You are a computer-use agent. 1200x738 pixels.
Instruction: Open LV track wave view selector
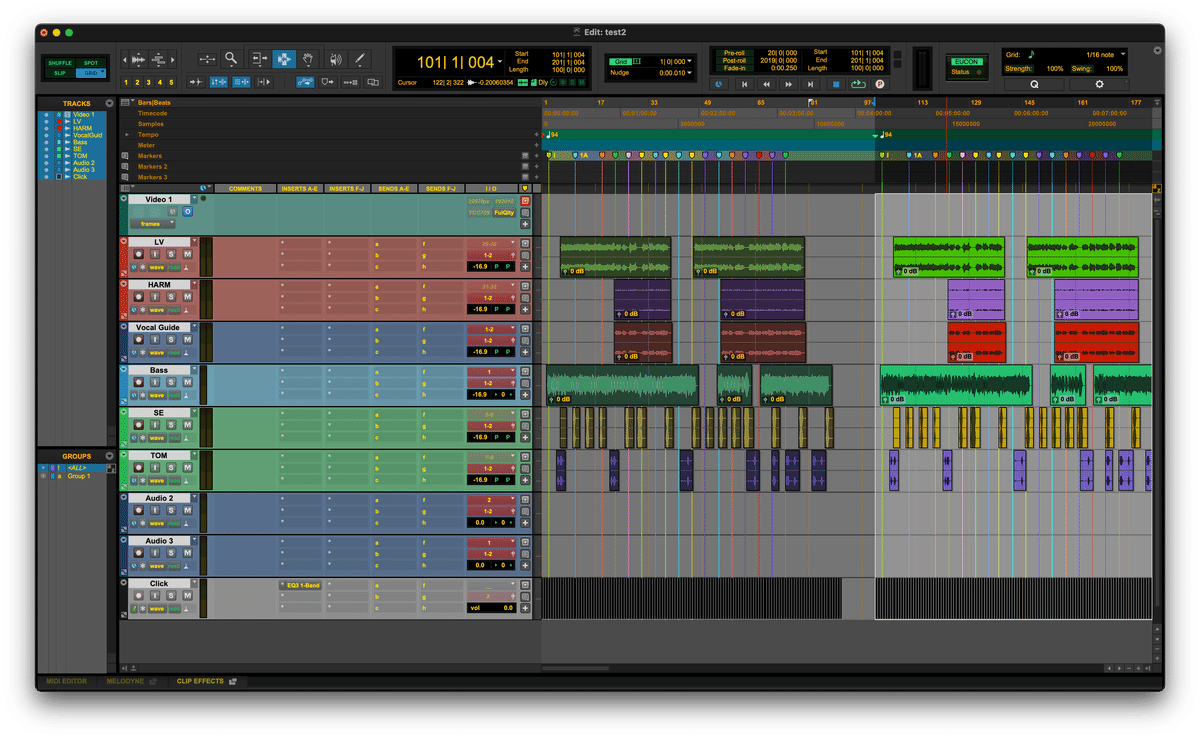click(157, 267)
